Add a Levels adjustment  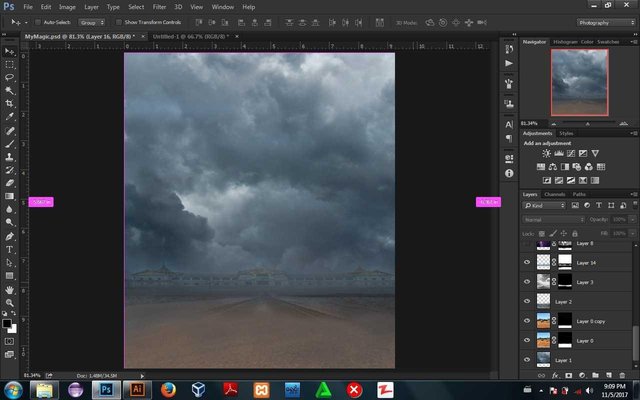(x=558, y=153)
